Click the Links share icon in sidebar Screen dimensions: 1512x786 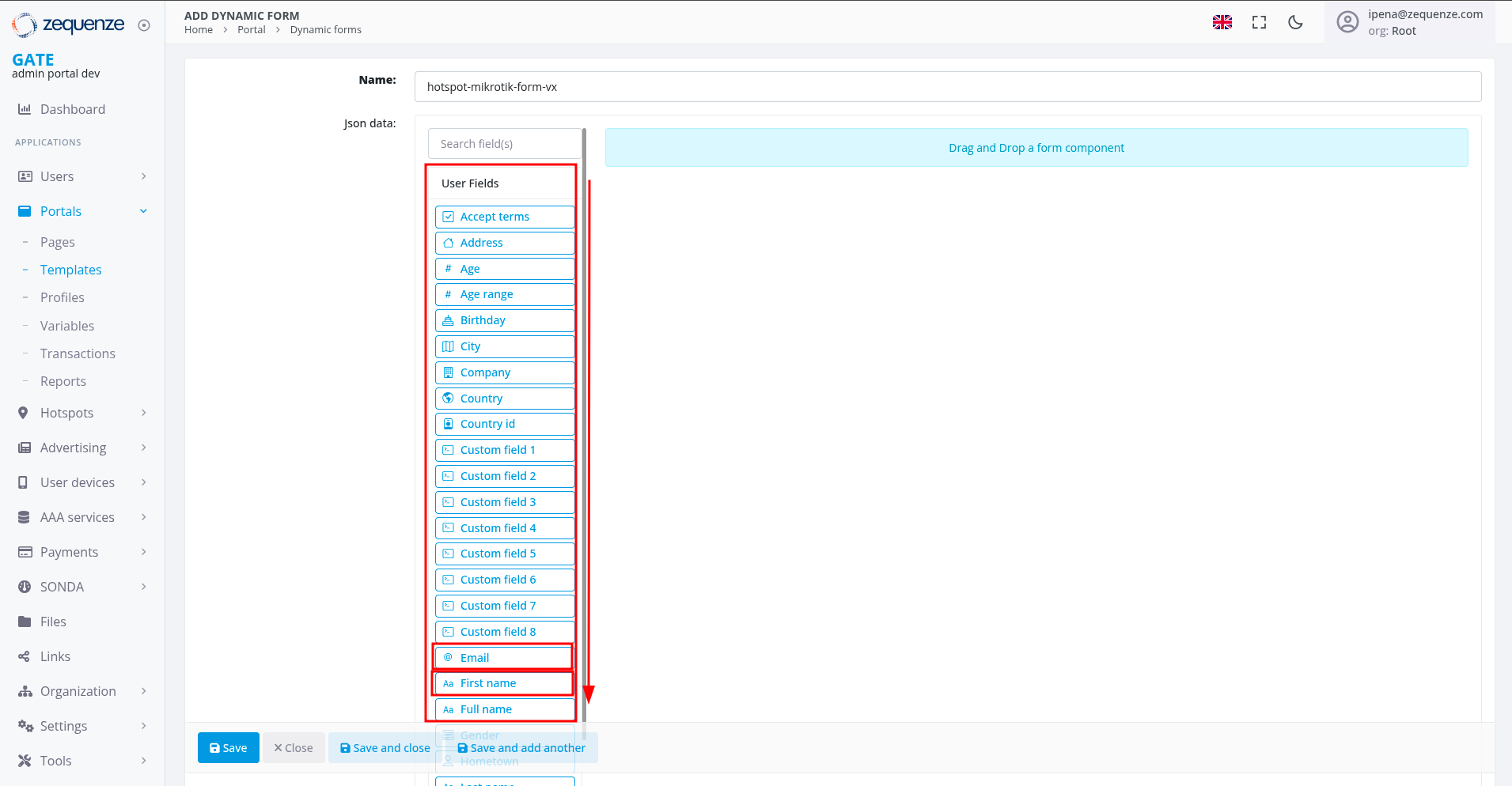click(x=25, y=656)
